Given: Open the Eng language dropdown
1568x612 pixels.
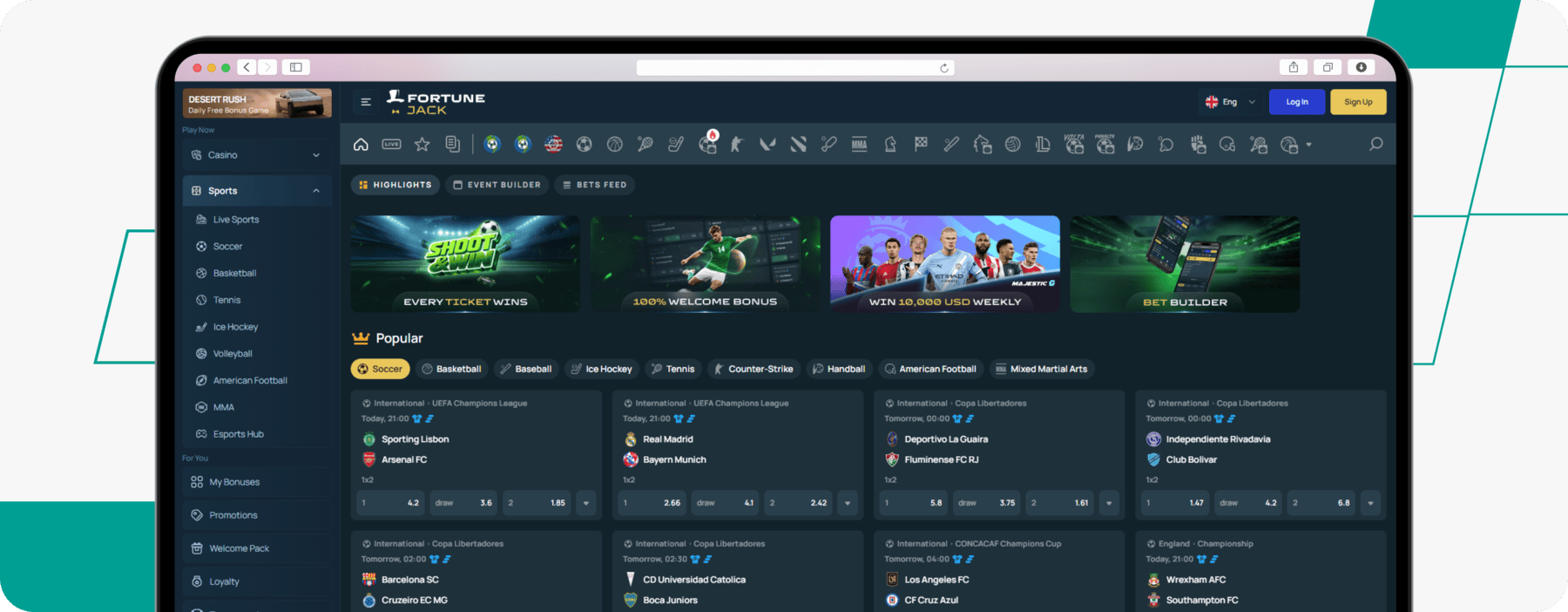Looking at the screenshot, I should (x=1230, y=102).
